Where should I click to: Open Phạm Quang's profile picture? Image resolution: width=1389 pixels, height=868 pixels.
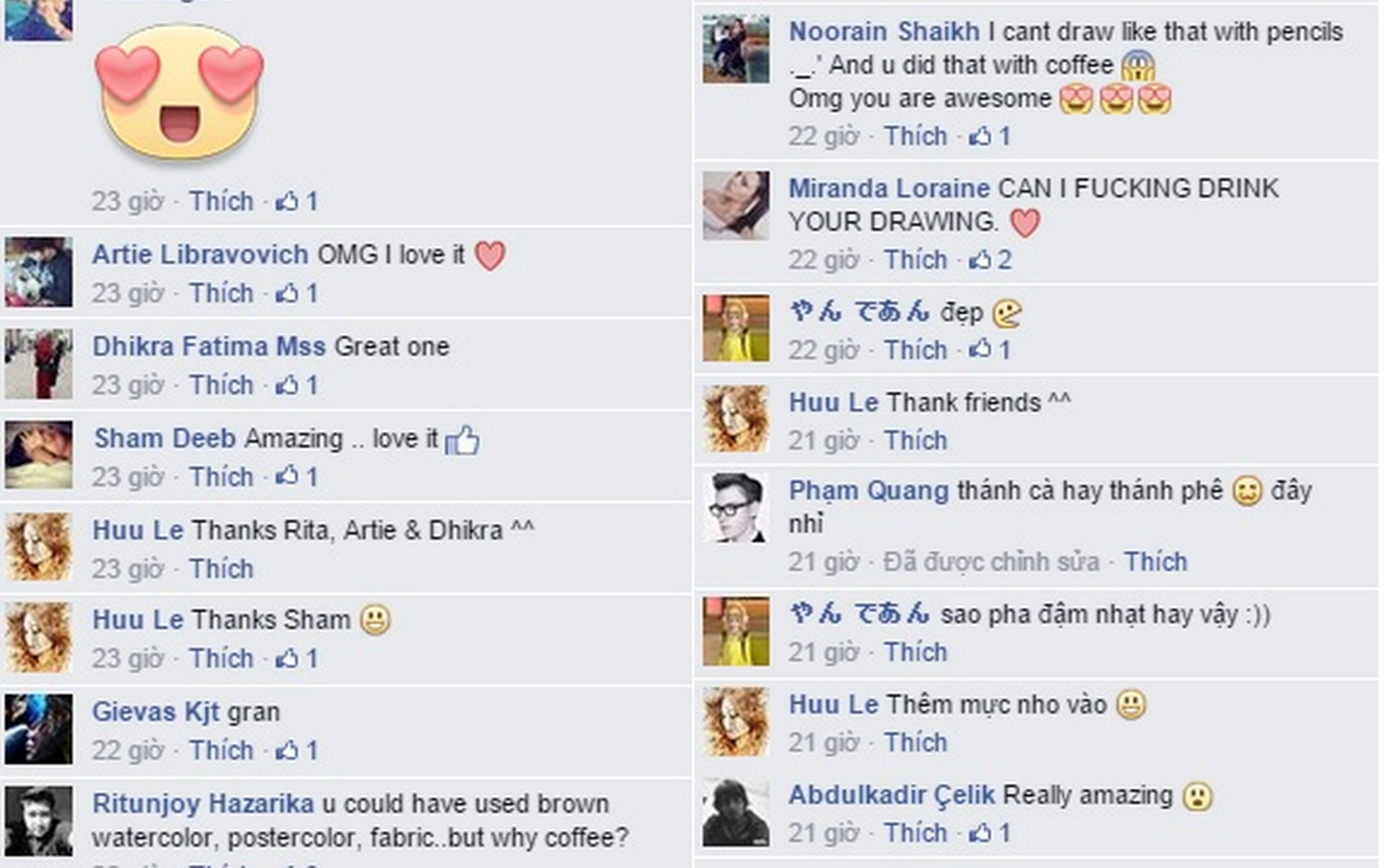tap(736, 508)
